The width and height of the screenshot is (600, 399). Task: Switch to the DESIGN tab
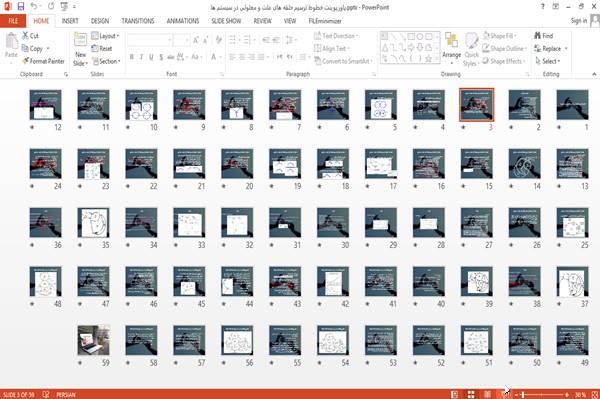coord(100,21)
